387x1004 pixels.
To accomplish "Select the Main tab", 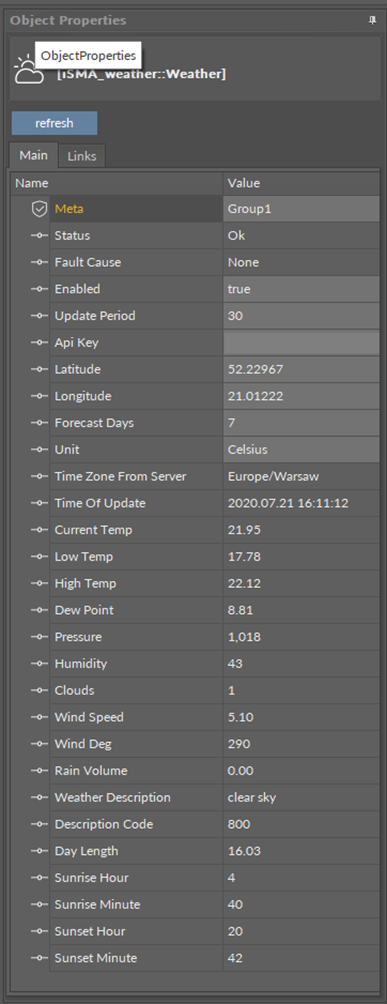I will (33, 155).
